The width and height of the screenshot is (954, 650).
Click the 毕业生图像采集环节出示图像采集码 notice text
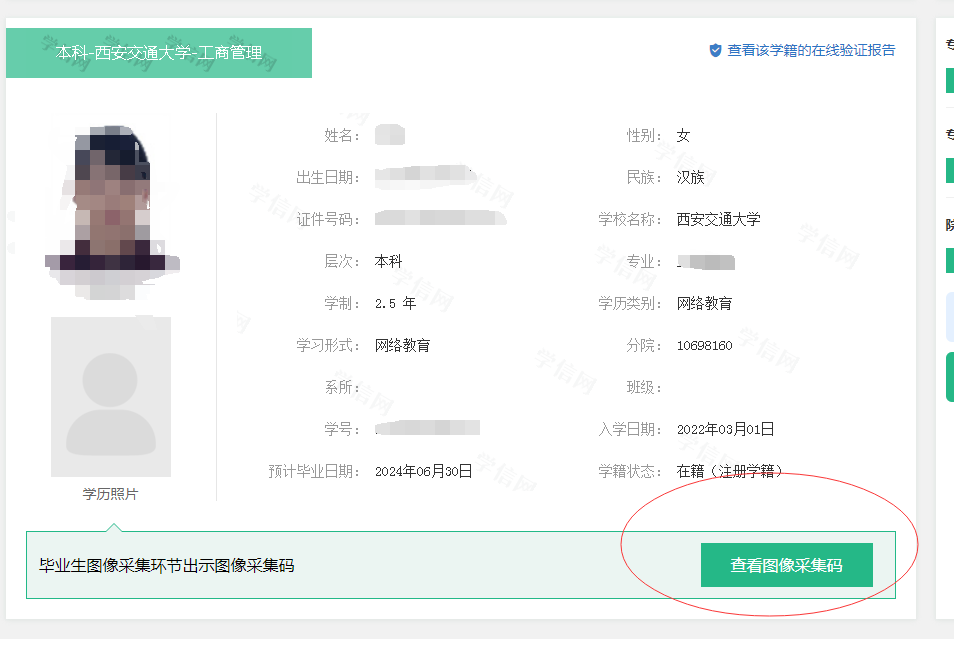pos(166,566)
